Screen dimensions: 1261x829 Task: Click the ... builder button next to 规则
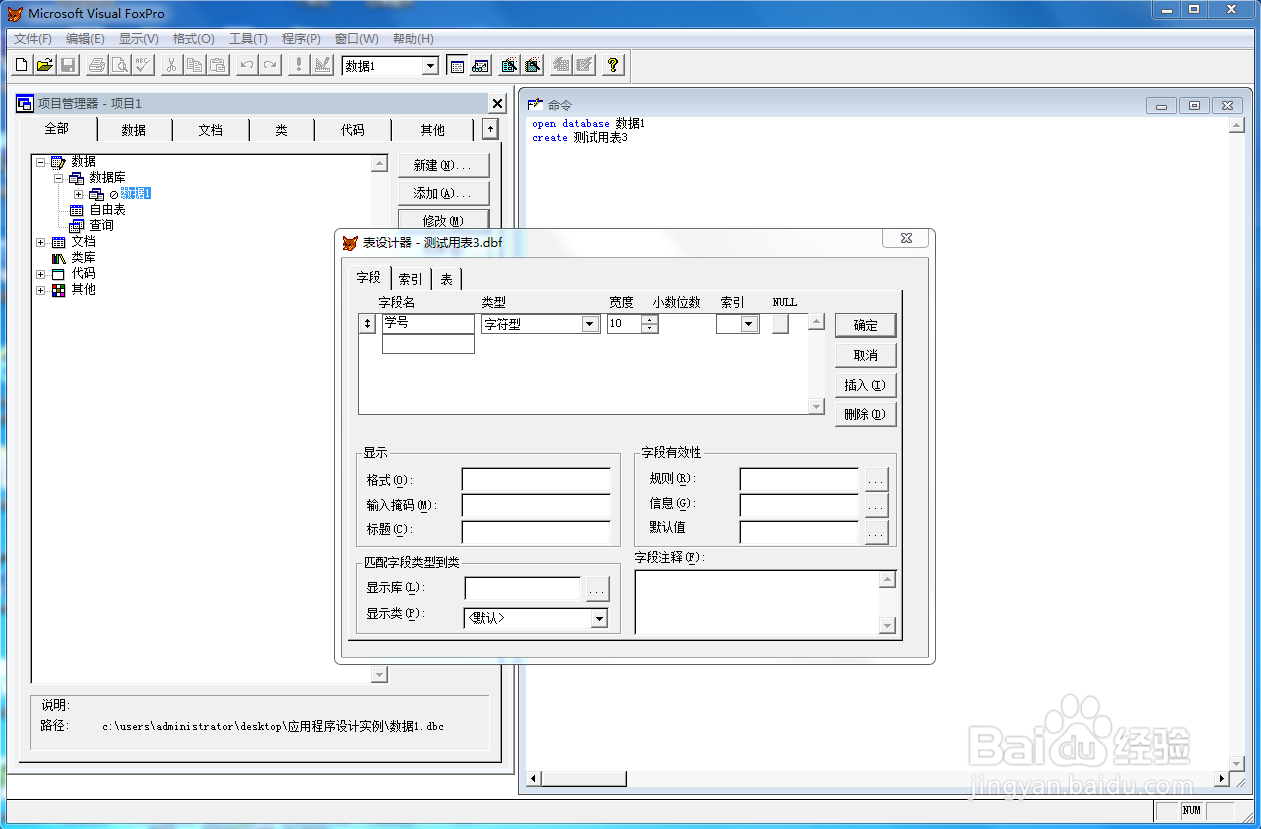tap(876, 480)
